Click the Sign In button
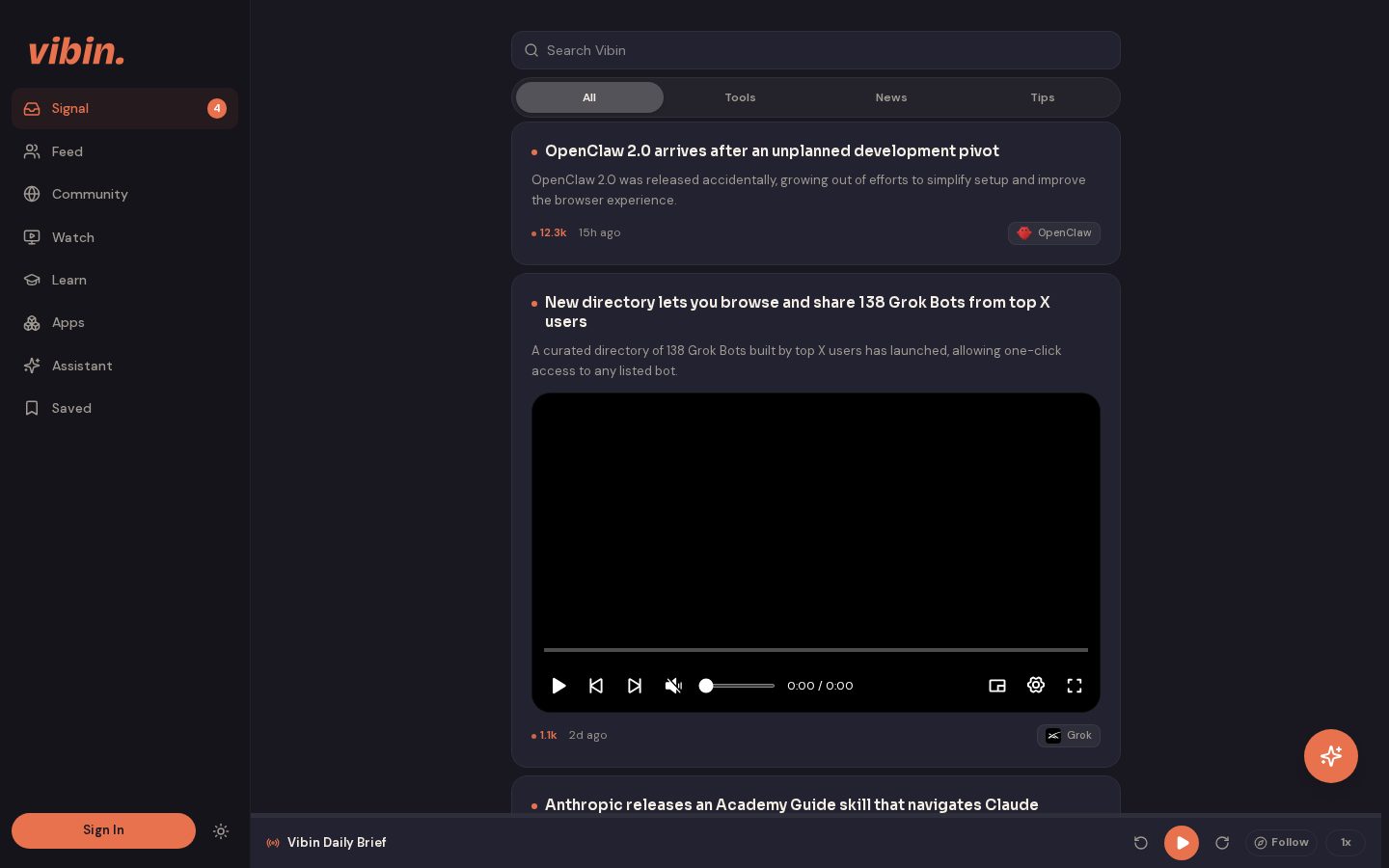The width and height of the screenshot is (1389, 868). click(103, 830)
